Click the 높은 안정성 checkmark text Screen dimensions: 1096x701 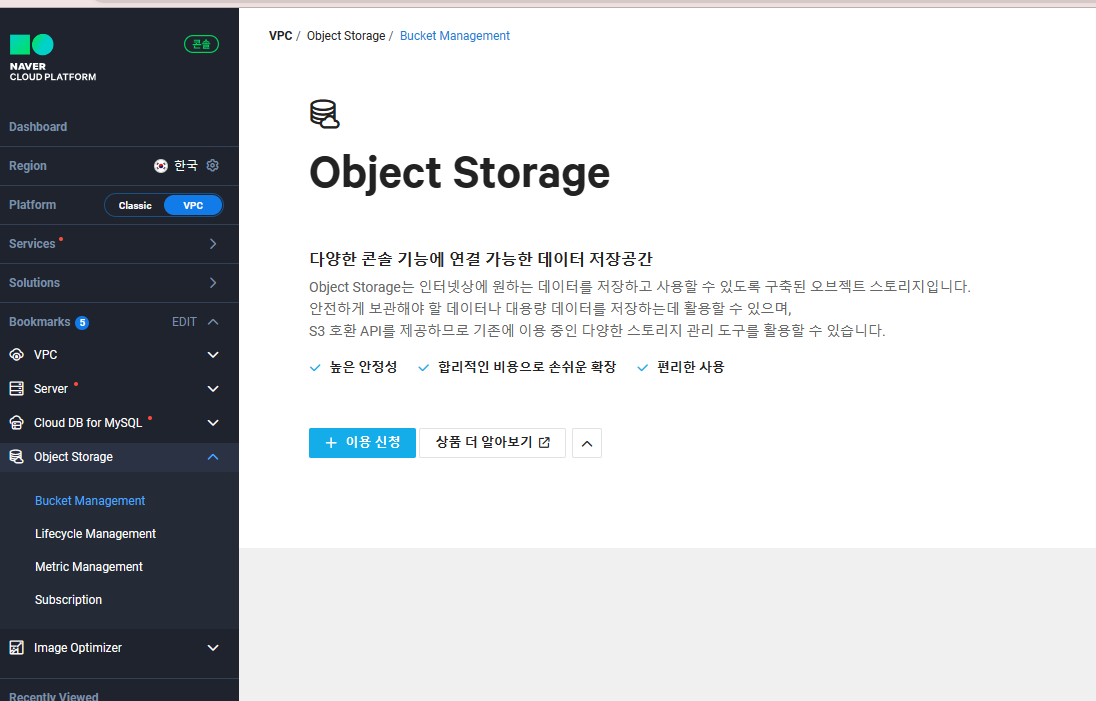[x=363, y=367]
